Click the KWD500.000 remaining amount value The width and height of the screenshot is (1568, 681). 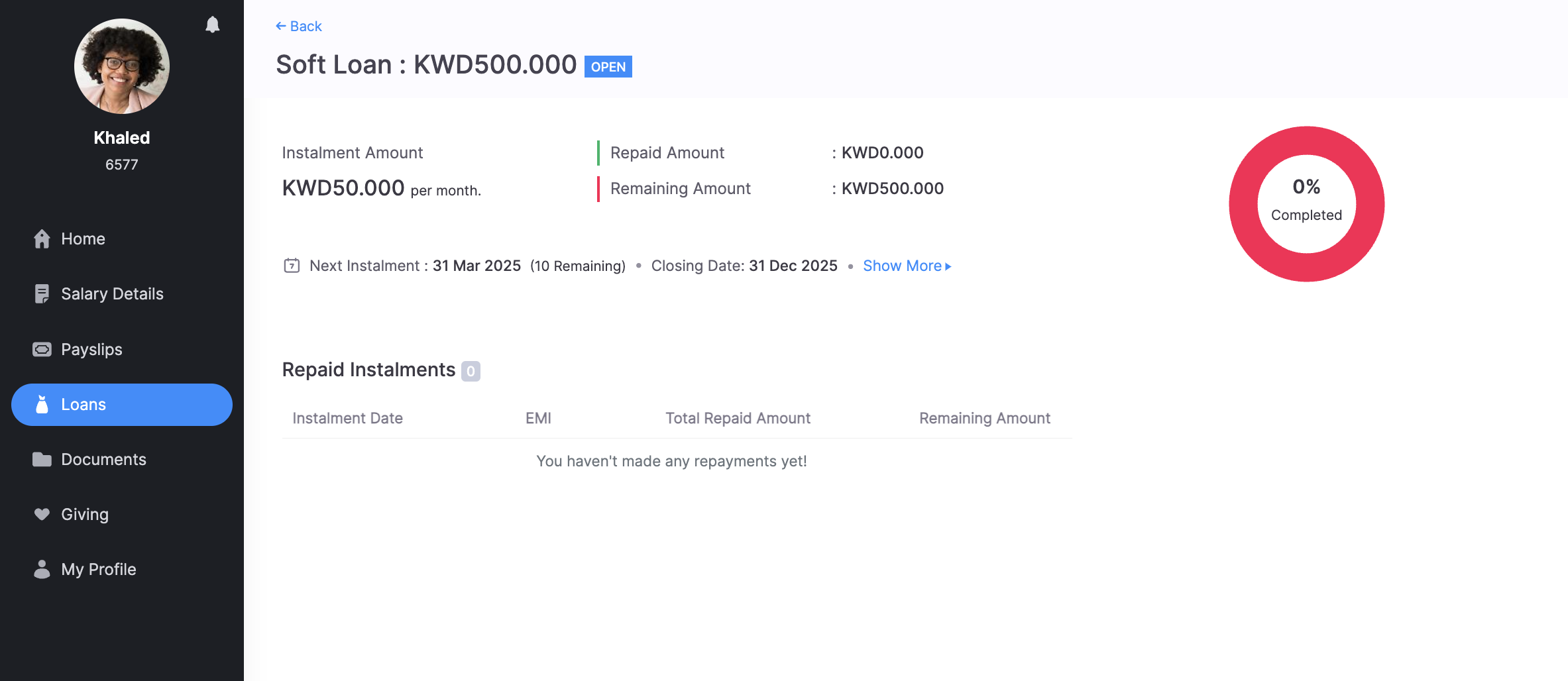[x=892, y=188]
